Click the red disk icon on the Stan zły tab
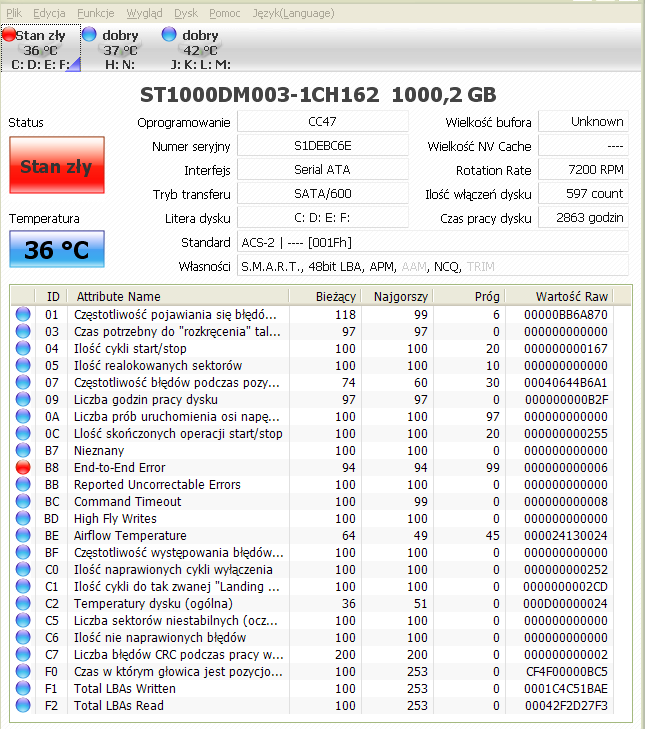 [9, 34]
